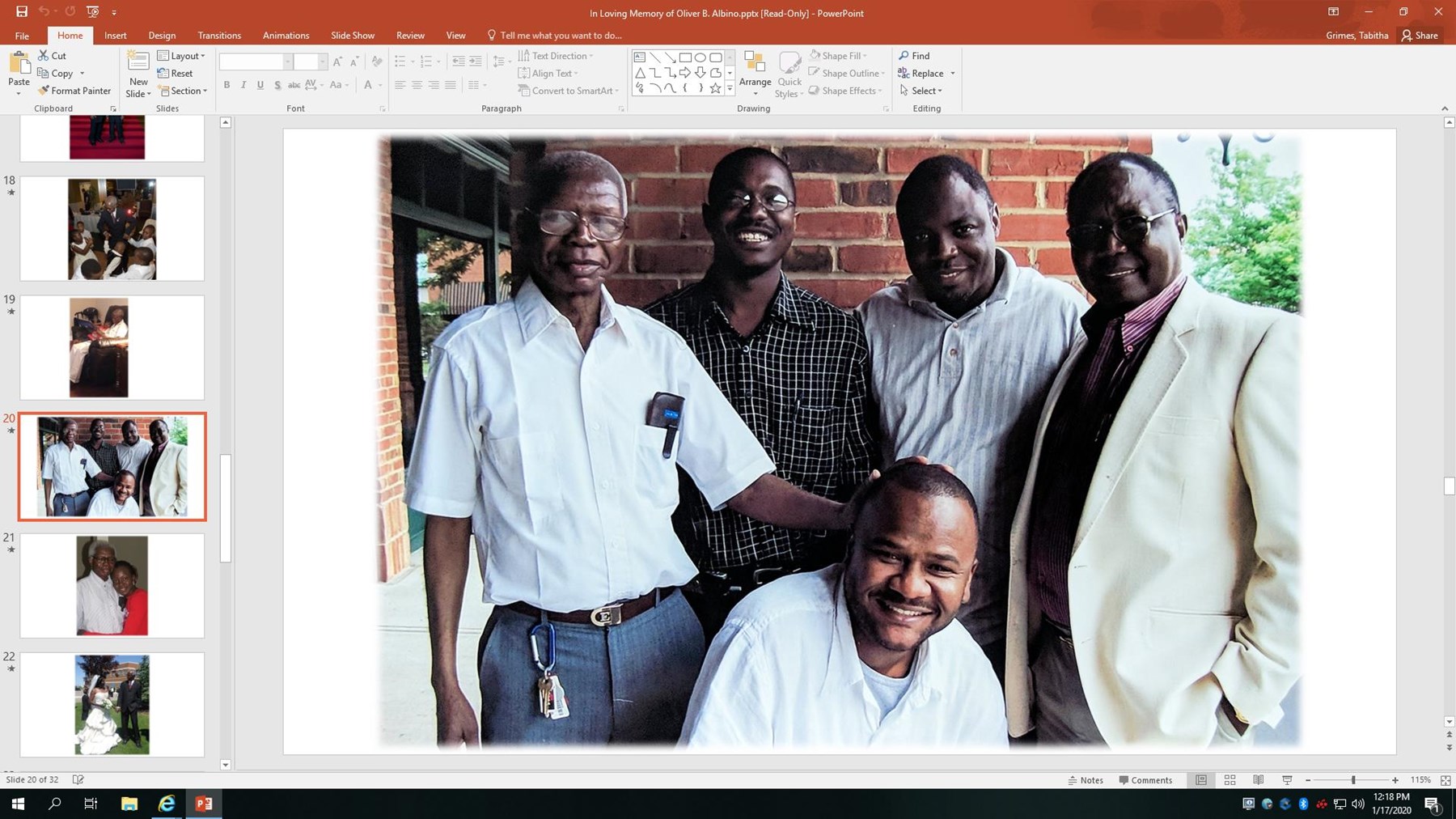Click the Save icon in title bar
The width and height of the screenshot is (1456, 819).
(22, 12)
